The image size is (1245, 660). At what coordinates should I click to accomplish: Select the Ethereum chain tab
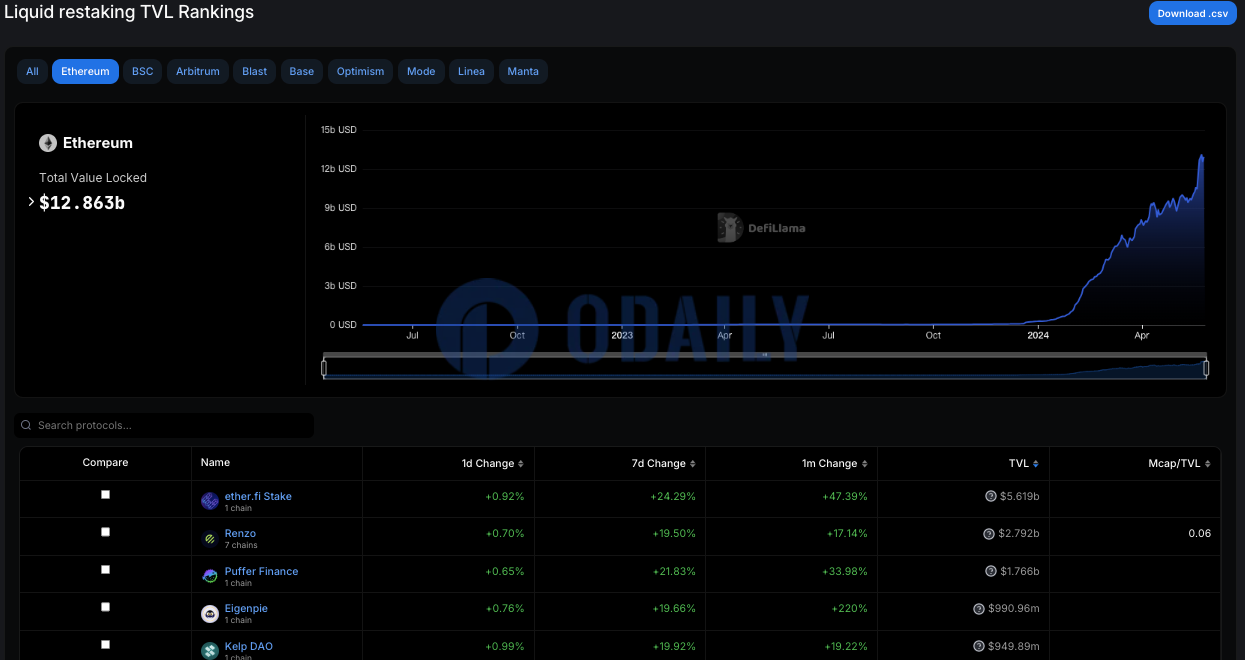(85, 72)
